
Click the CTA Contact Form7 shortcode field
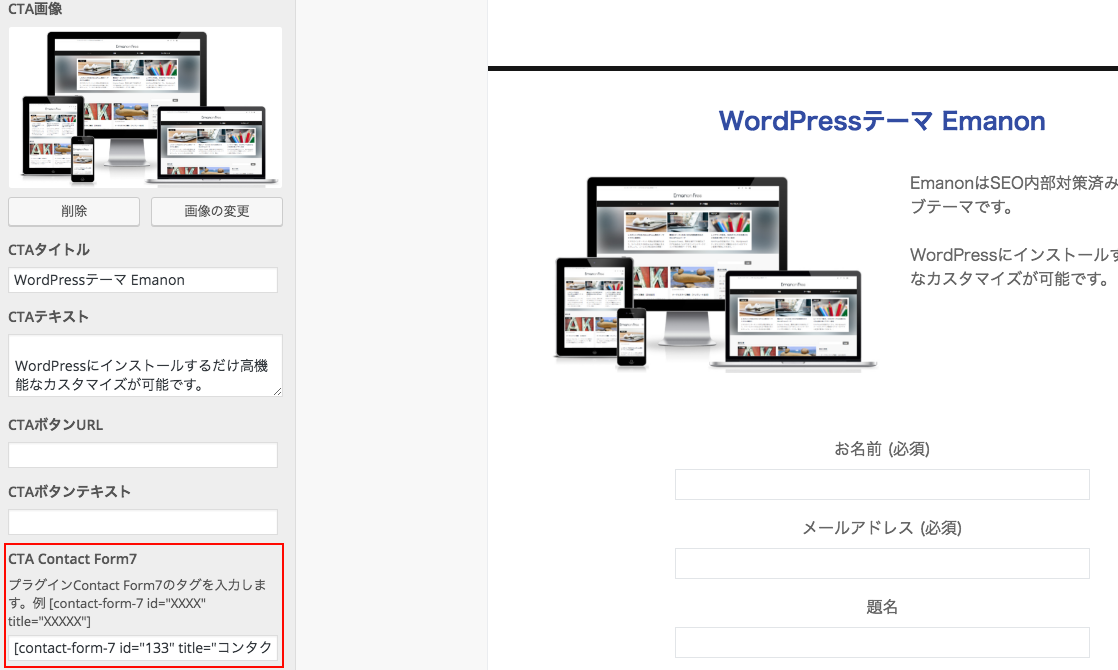(143, 648)
